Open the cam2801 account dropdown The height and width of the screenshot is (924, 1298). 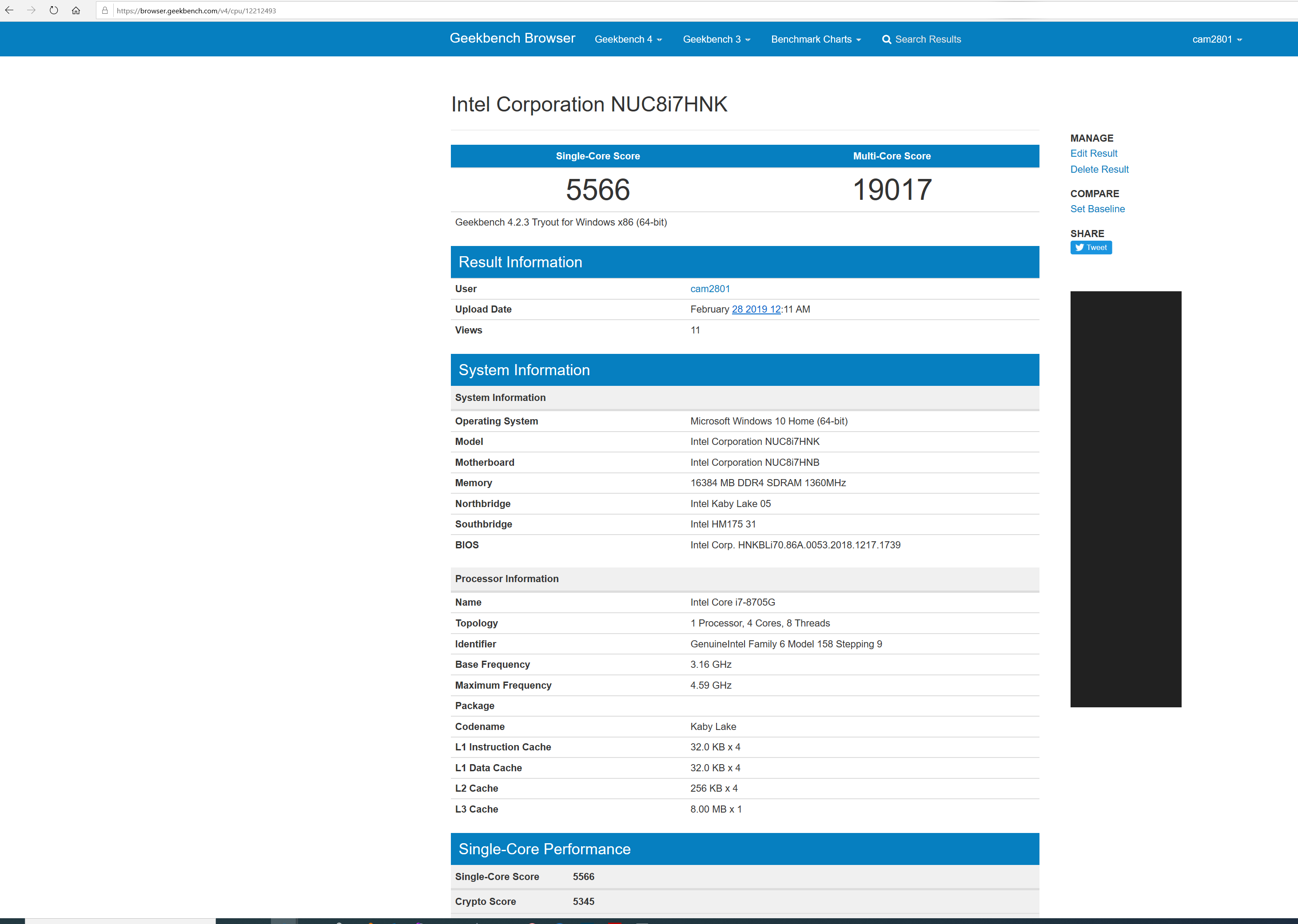click(1217, 39)
